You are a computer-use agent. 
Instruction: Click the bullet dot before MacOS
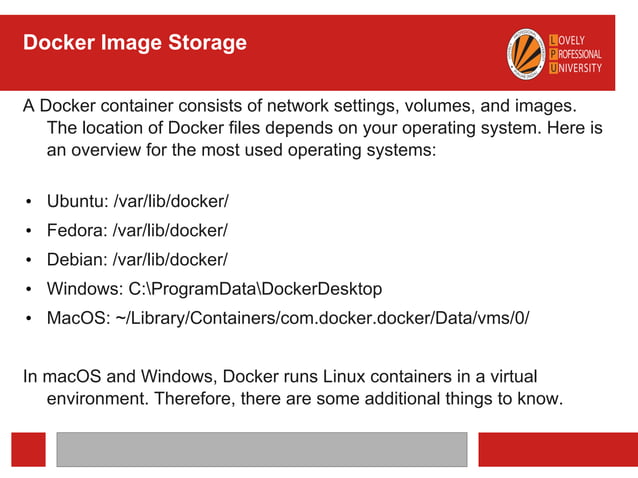[x=28, y=319]
